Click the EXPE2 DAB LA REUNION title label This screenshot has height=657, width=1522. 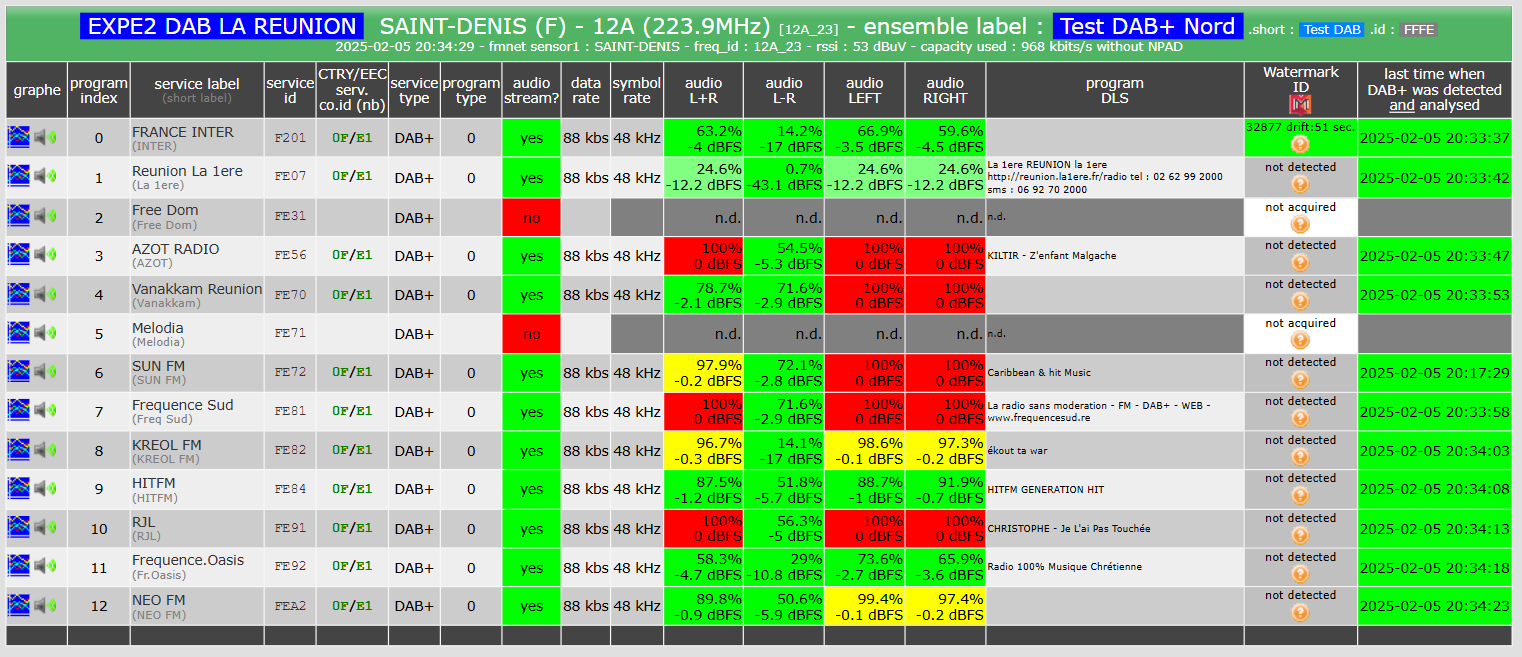tap(222, 27)
